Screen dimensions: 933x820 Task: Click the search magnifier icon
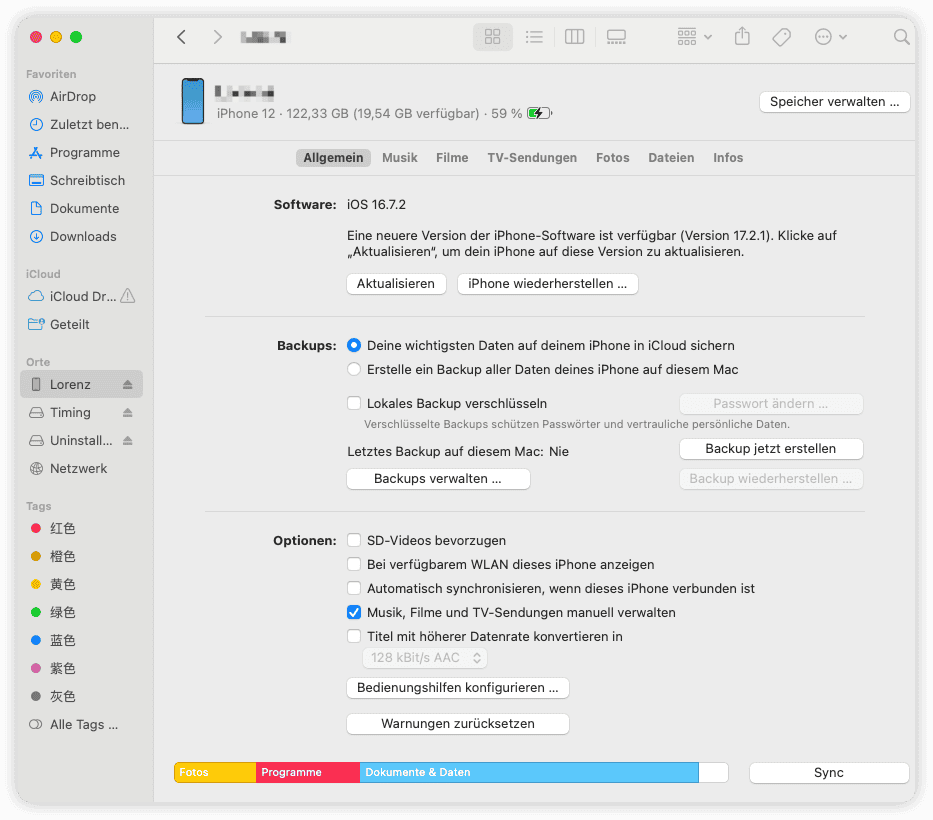[901, 37]
